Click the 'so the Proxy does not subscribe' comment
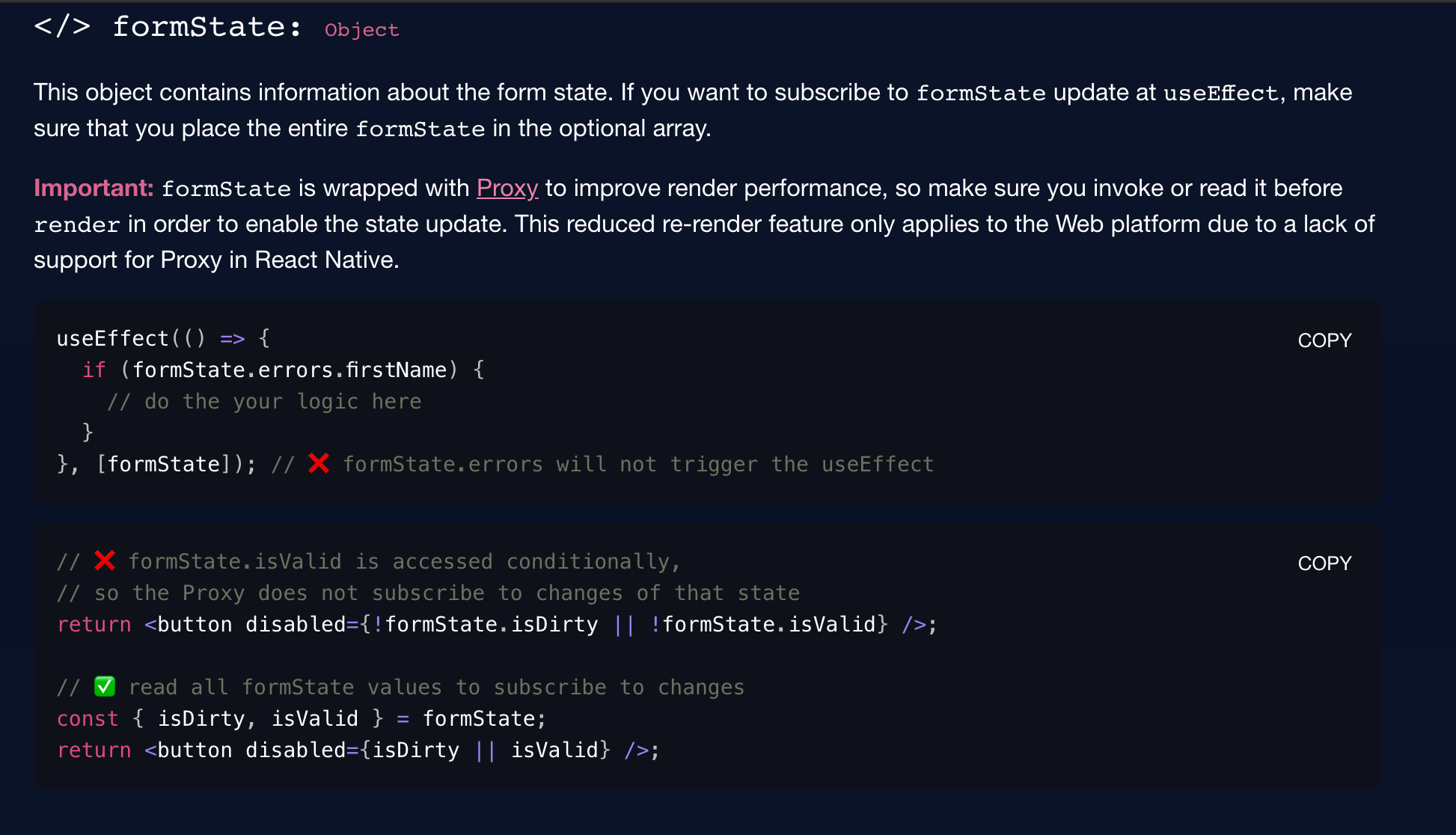Image resolution: width=1456 pixels, height=835 pixels. [x=429, y=593]
